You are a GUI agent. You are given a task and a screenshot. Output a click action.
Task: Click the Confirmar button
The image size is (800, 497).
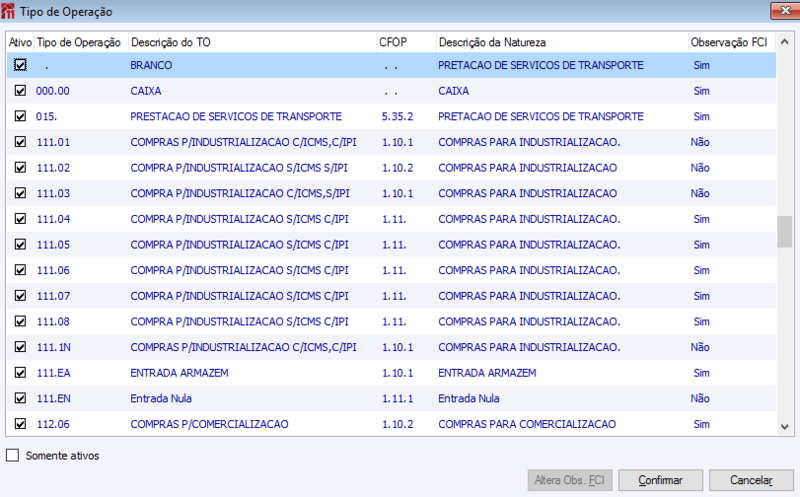660,480
